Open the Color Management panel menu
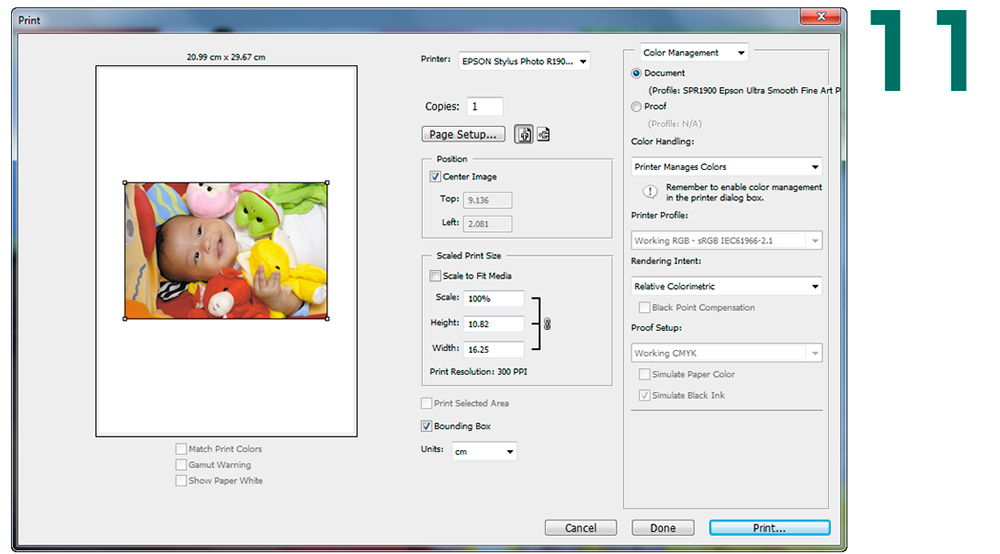Screen dimensions: 1000x554 (693, 53)
